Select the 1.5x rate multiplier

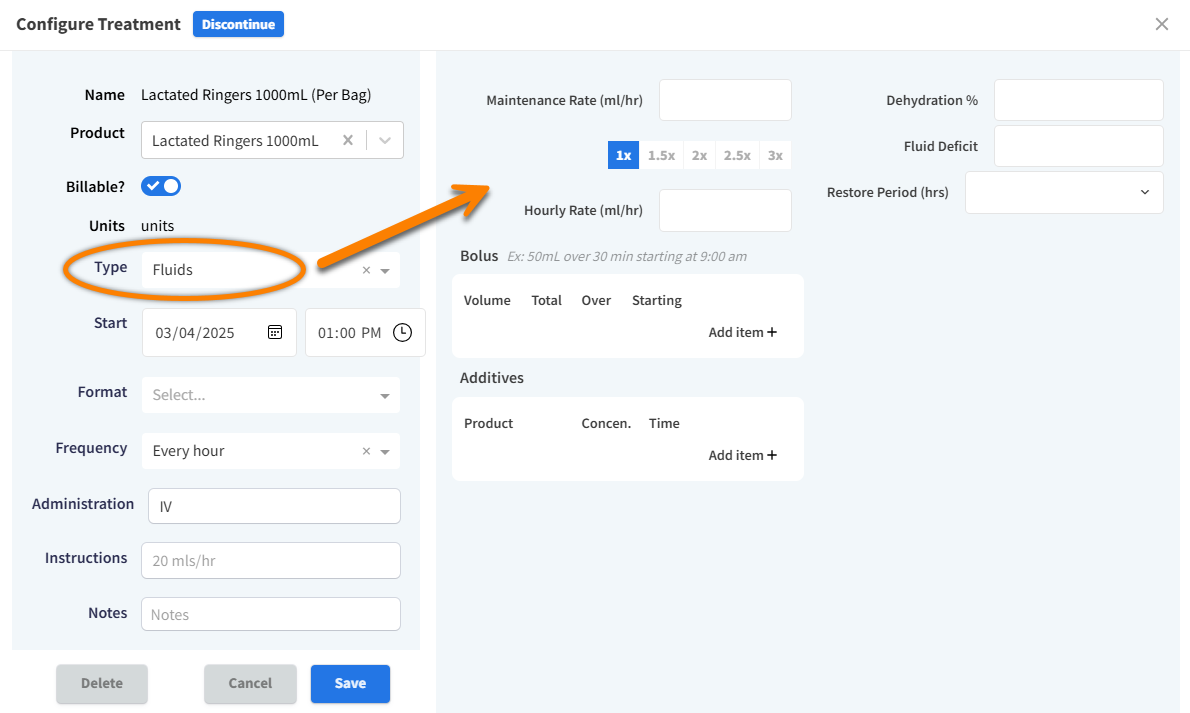[661, 155]
